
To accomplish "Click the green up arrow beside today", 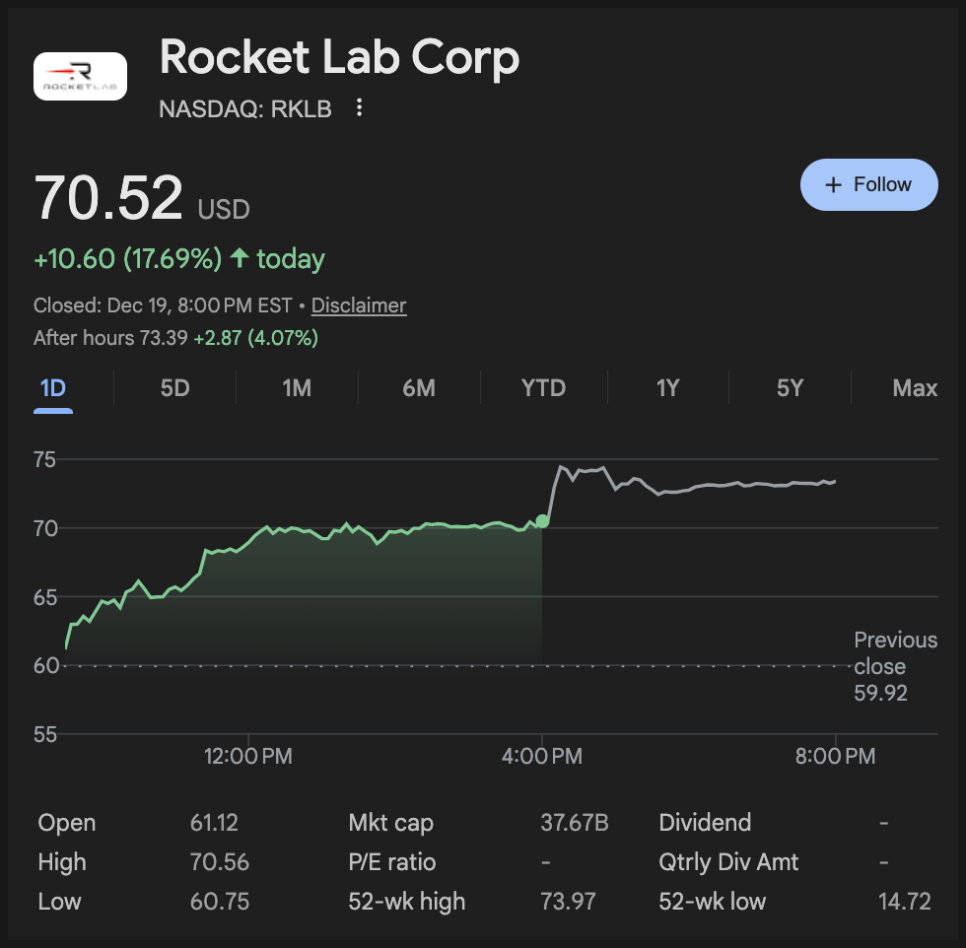I will 239,259.
